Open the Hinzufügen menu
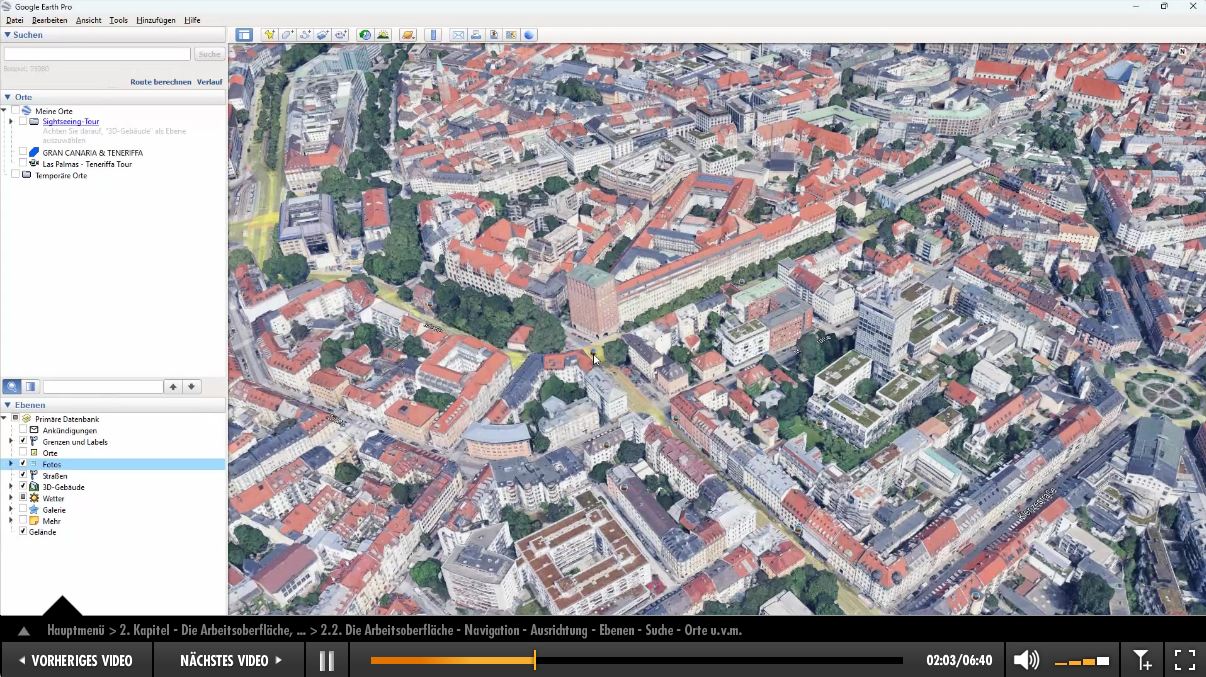The height and width of the screenshot is (677, 1206). [x=155, y=20]
